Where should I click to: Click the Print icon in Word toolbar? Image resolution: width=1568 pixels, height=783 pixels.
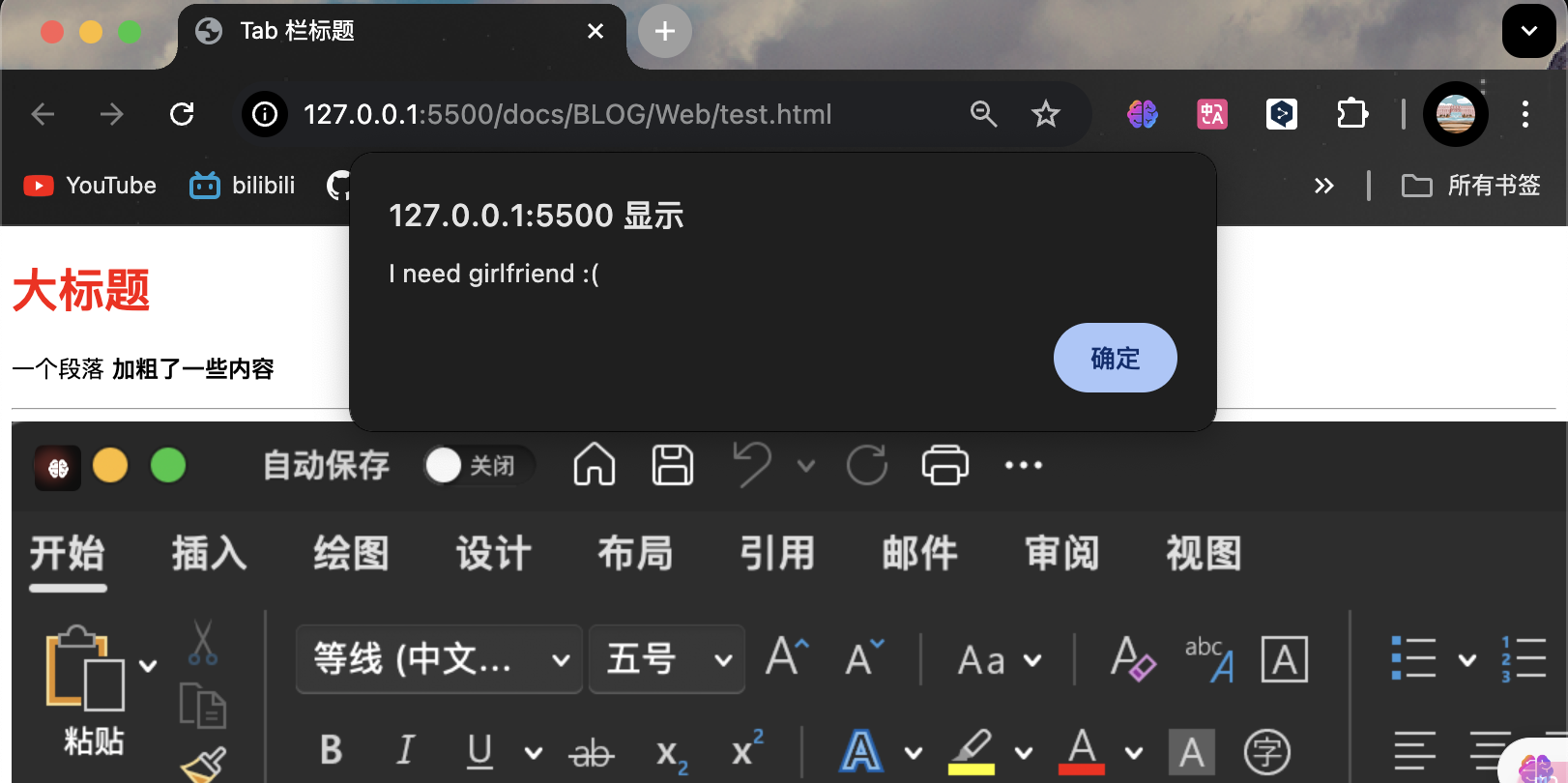(x=945, y=465)
